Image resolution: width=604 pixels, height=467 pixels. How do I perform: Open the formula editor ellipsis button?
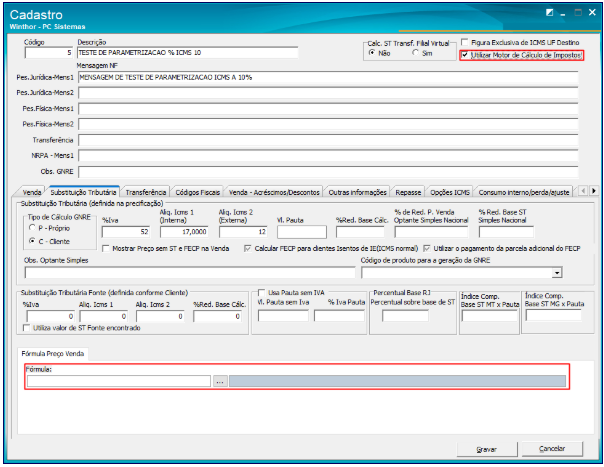point(220,381)
